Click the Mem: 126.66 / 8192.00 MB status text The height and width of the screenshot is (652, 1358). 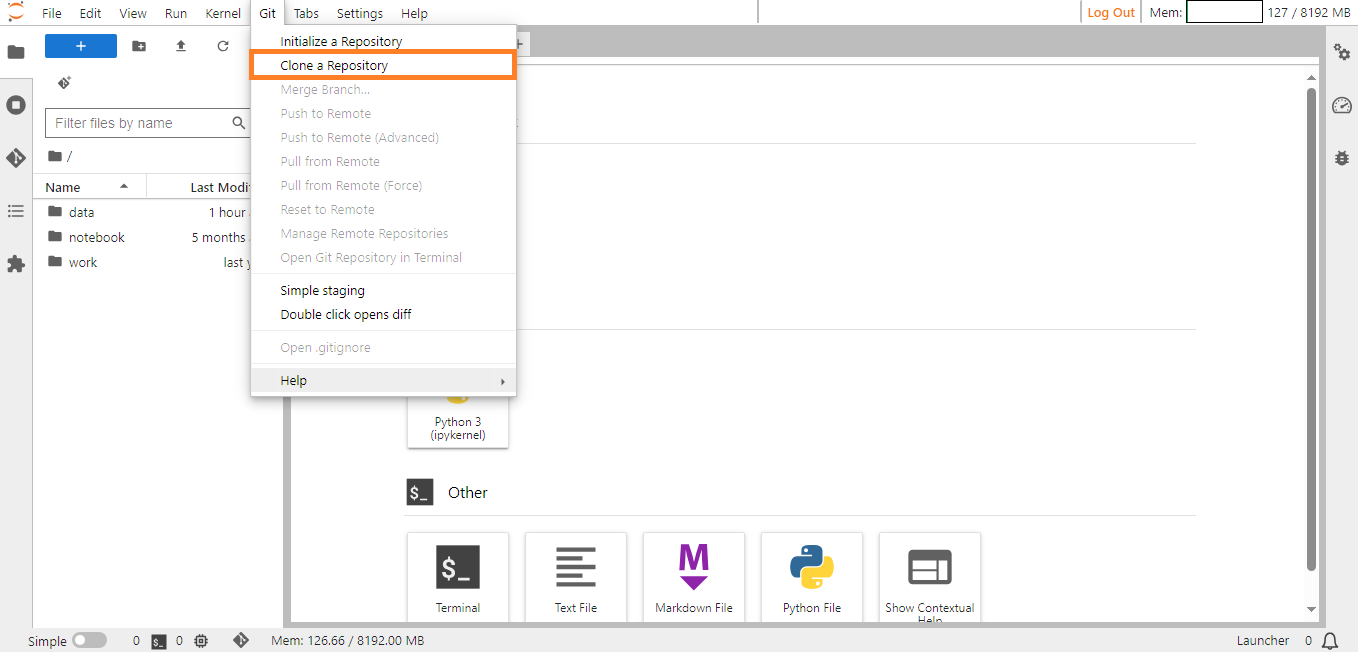tap(347, 641)
